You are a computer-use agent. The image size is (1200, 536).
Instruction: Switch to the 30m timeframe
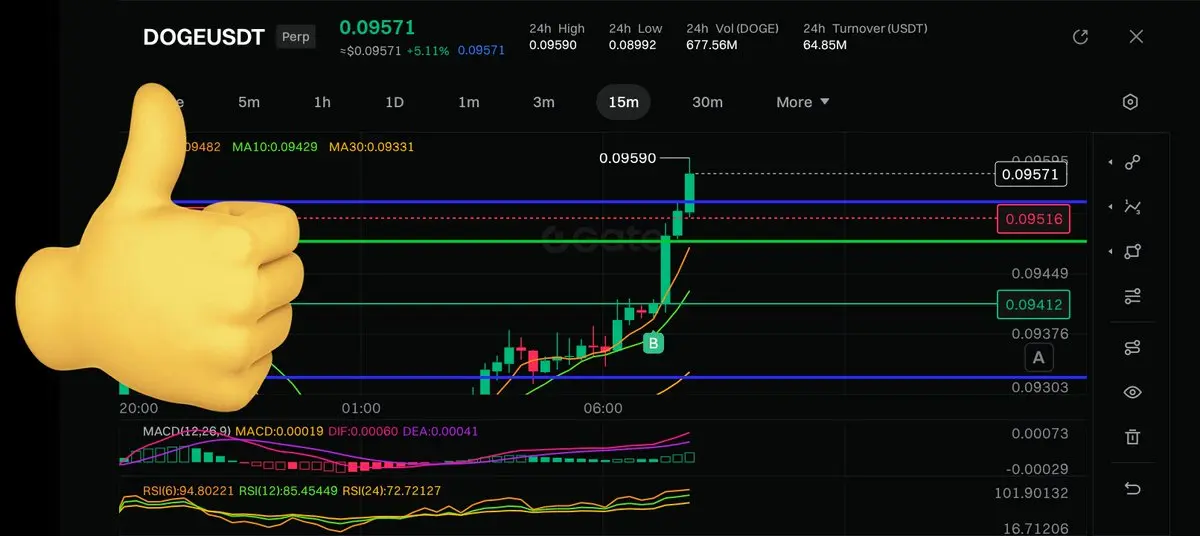[707, 102]
